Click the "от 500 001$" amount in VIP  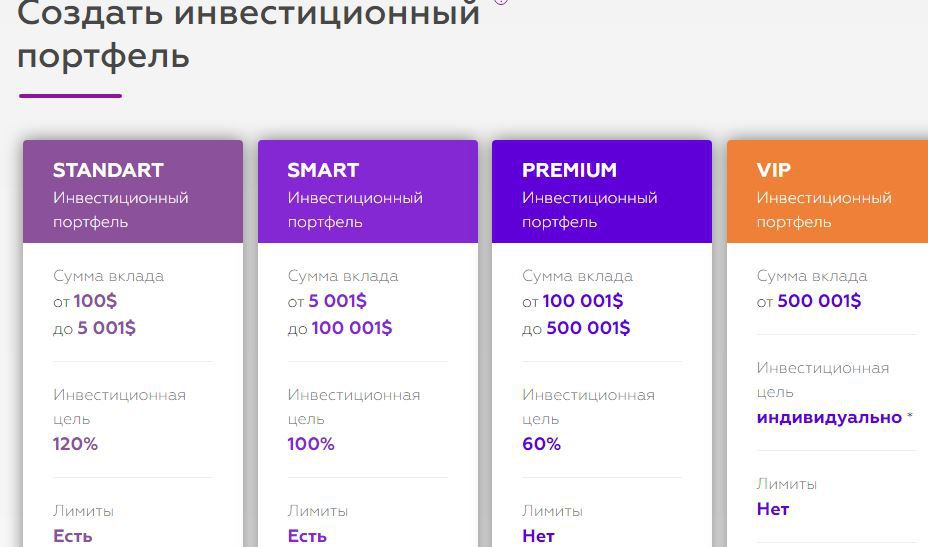tap(808, 301)
